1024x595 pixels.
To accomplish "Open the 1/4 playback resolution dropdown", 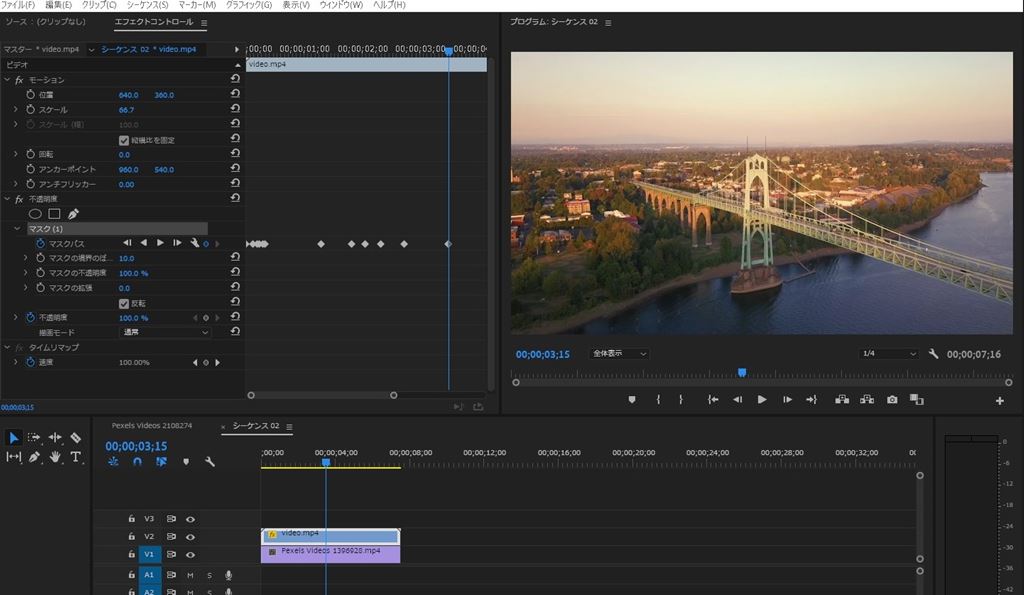I will click(889, 354).
